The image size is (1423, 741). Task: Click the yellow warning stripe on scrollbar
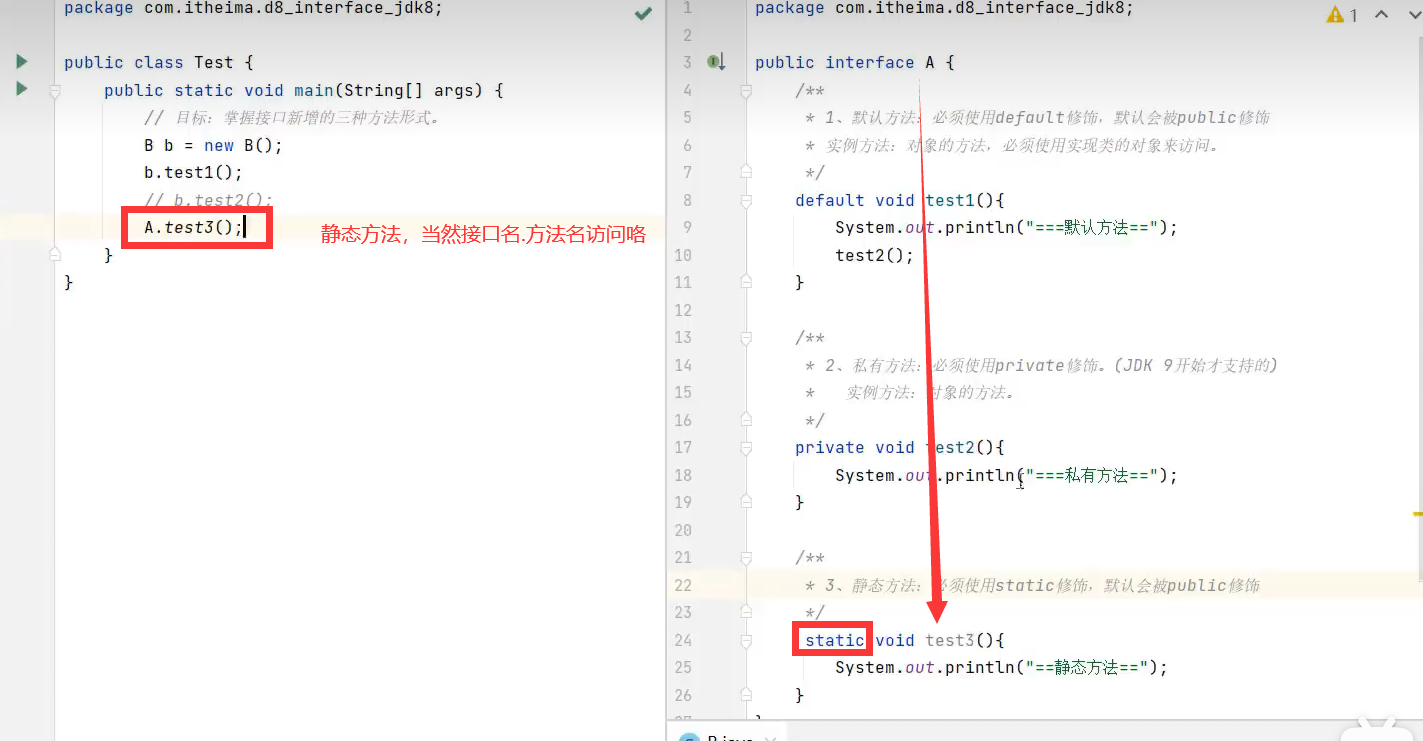tap(1418, 513)
